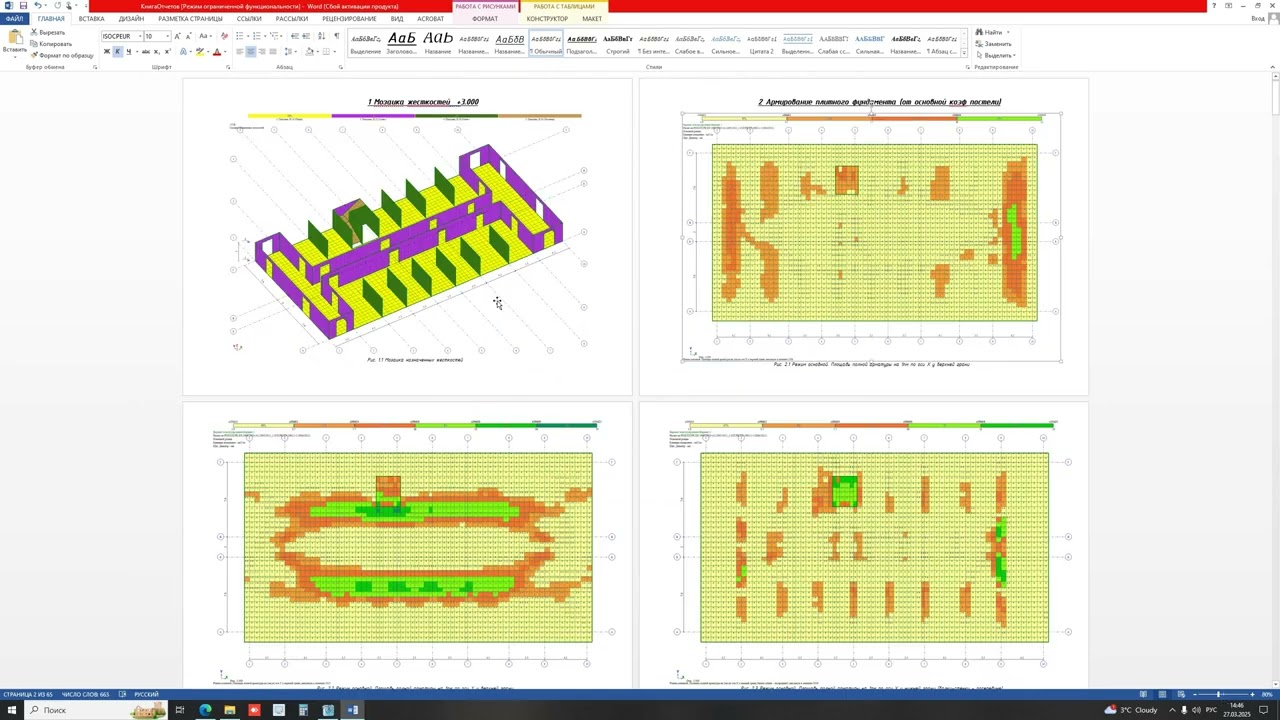Screen dimensions: 1280x720
Task: Click Cut (Вырезать) in the clipboard group
Action: [48, 32]
